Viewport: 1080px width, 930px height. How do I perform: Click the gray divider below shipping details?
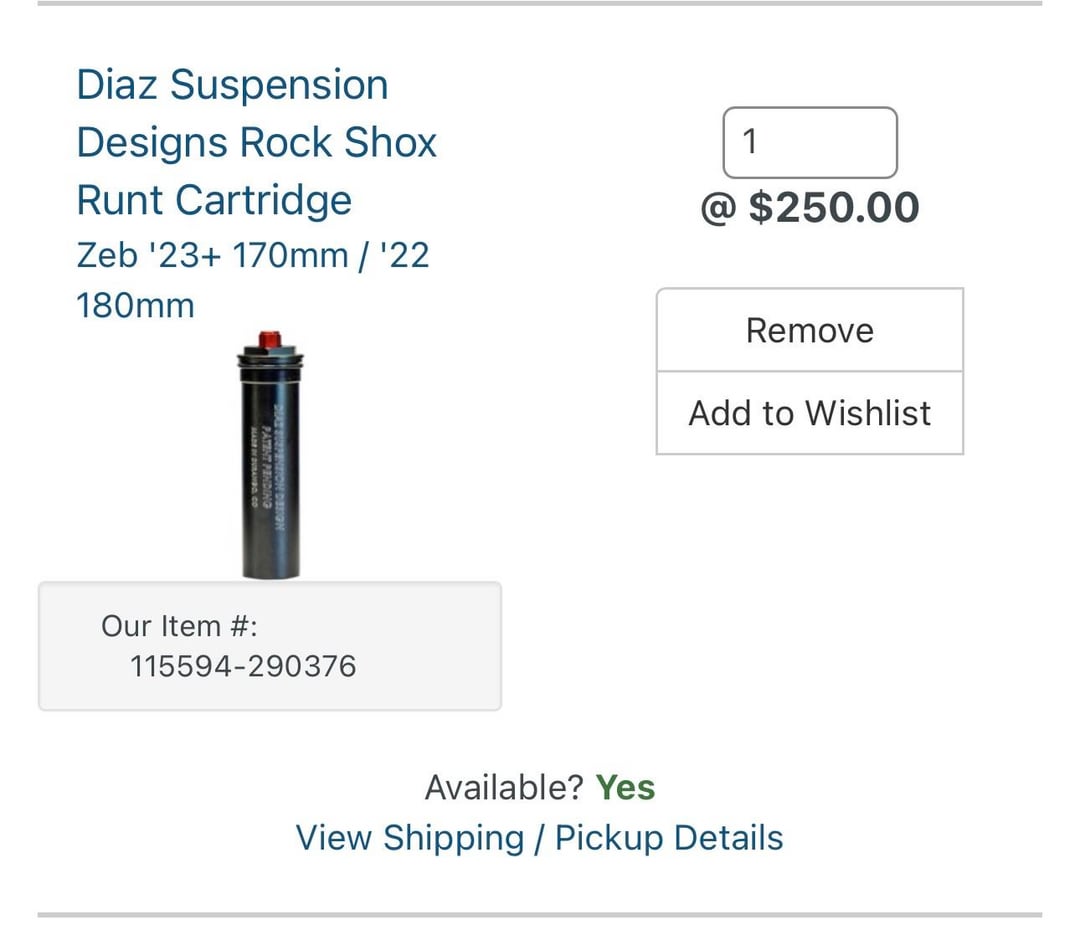pyautogui.click(x=540, y=914)
